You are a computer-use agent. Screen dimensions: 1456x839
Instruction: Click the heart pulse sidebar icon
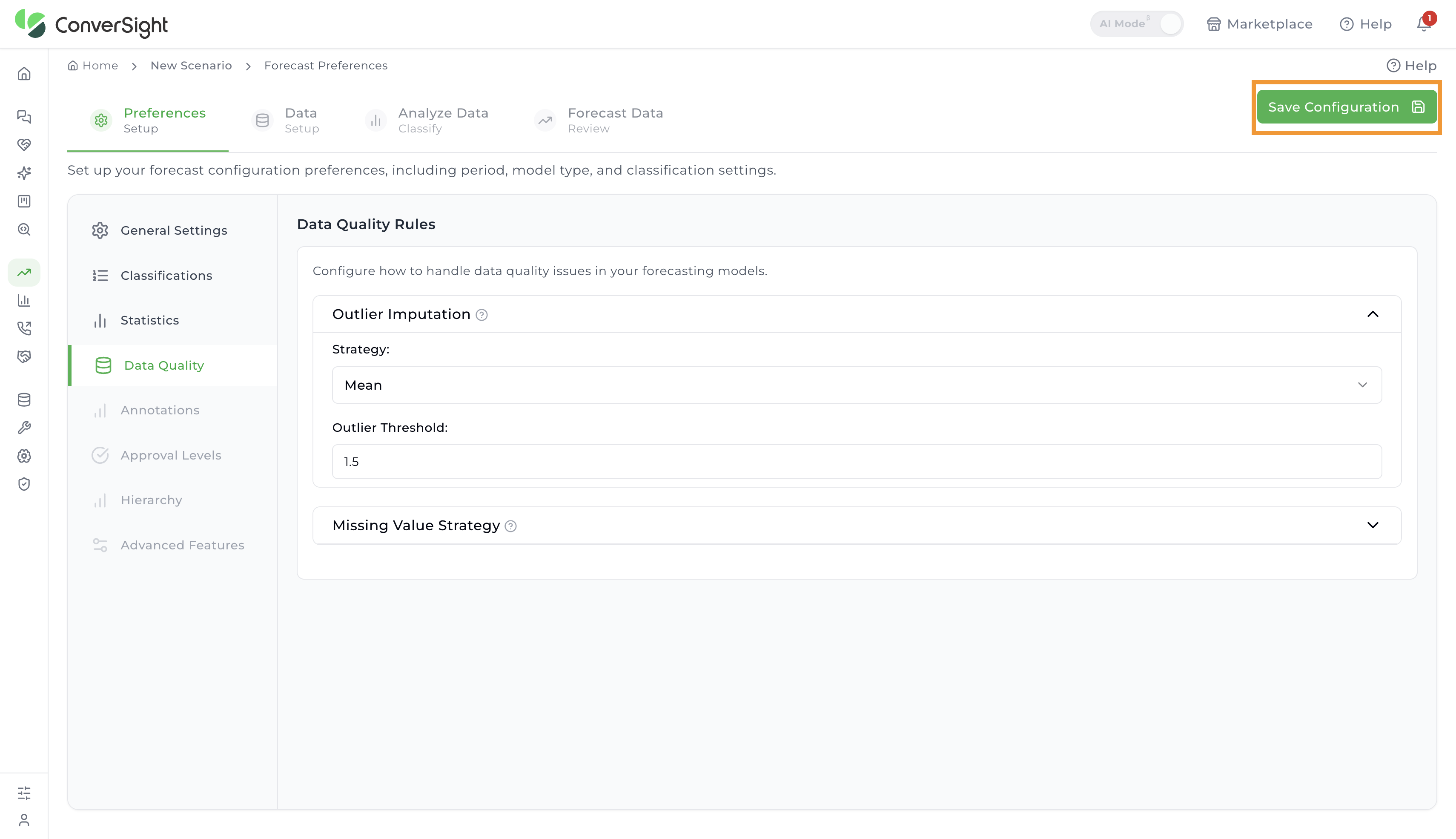23,145
